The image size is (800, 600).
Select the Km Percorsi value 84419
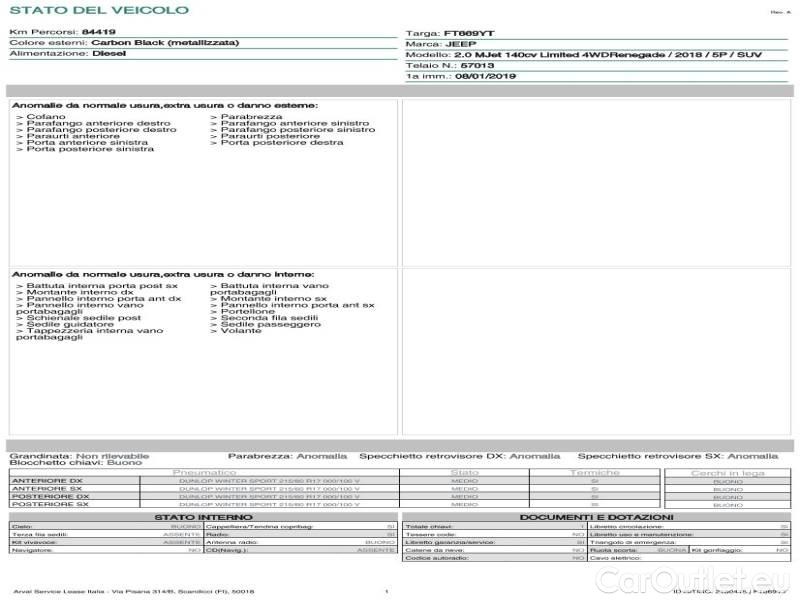point(98,32)
